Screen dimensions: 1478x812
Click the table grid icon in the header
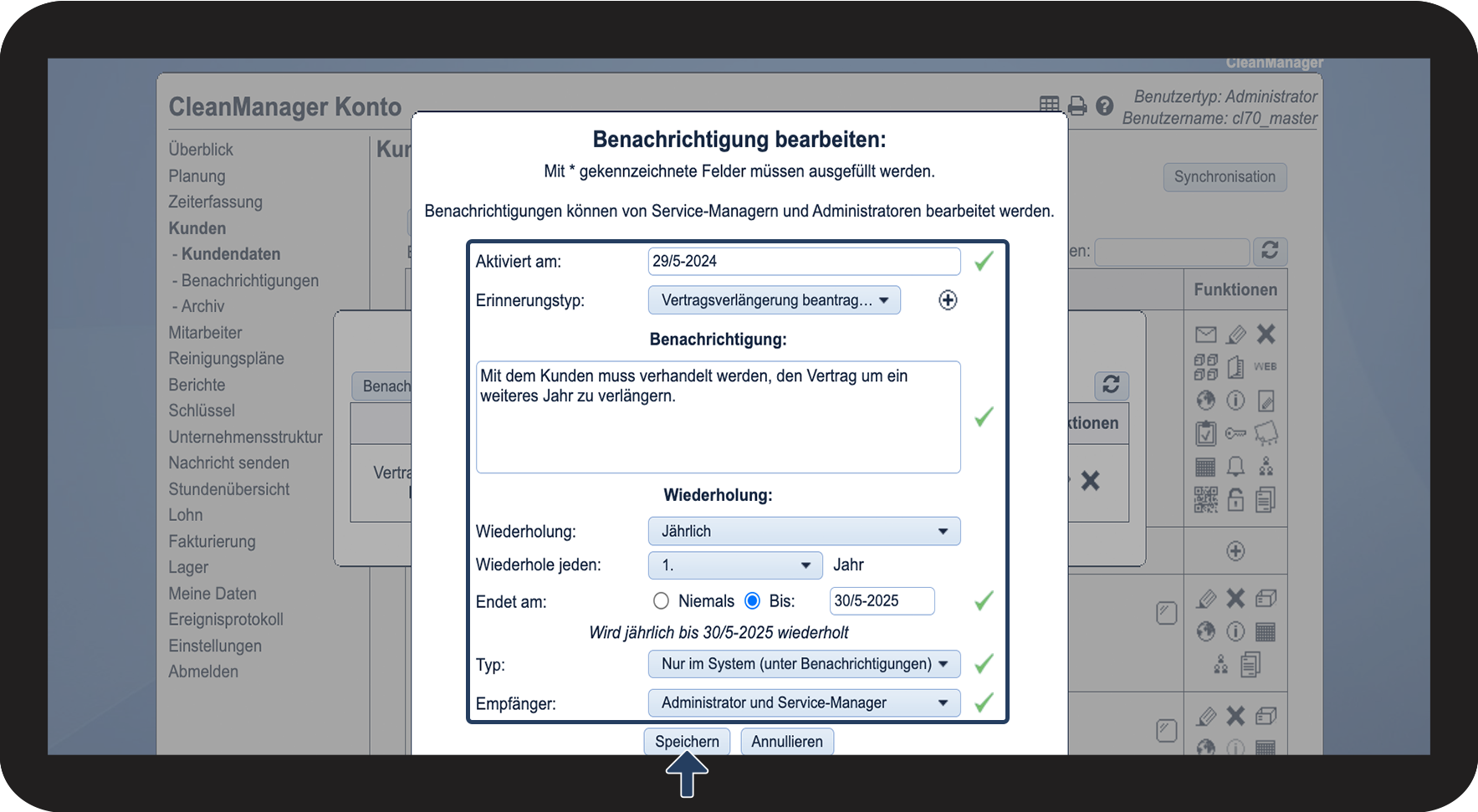coord(1049,105)
